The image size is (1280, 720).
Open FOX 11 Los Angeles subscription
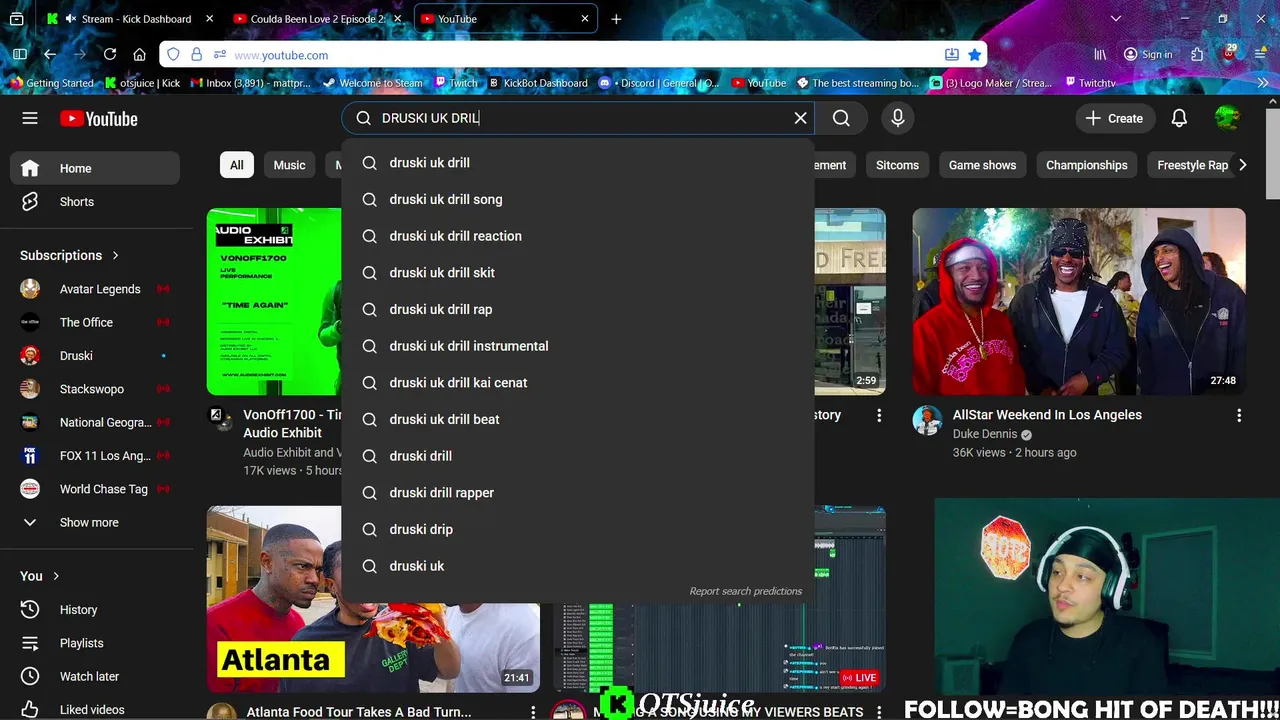click(x=95, y=456)
